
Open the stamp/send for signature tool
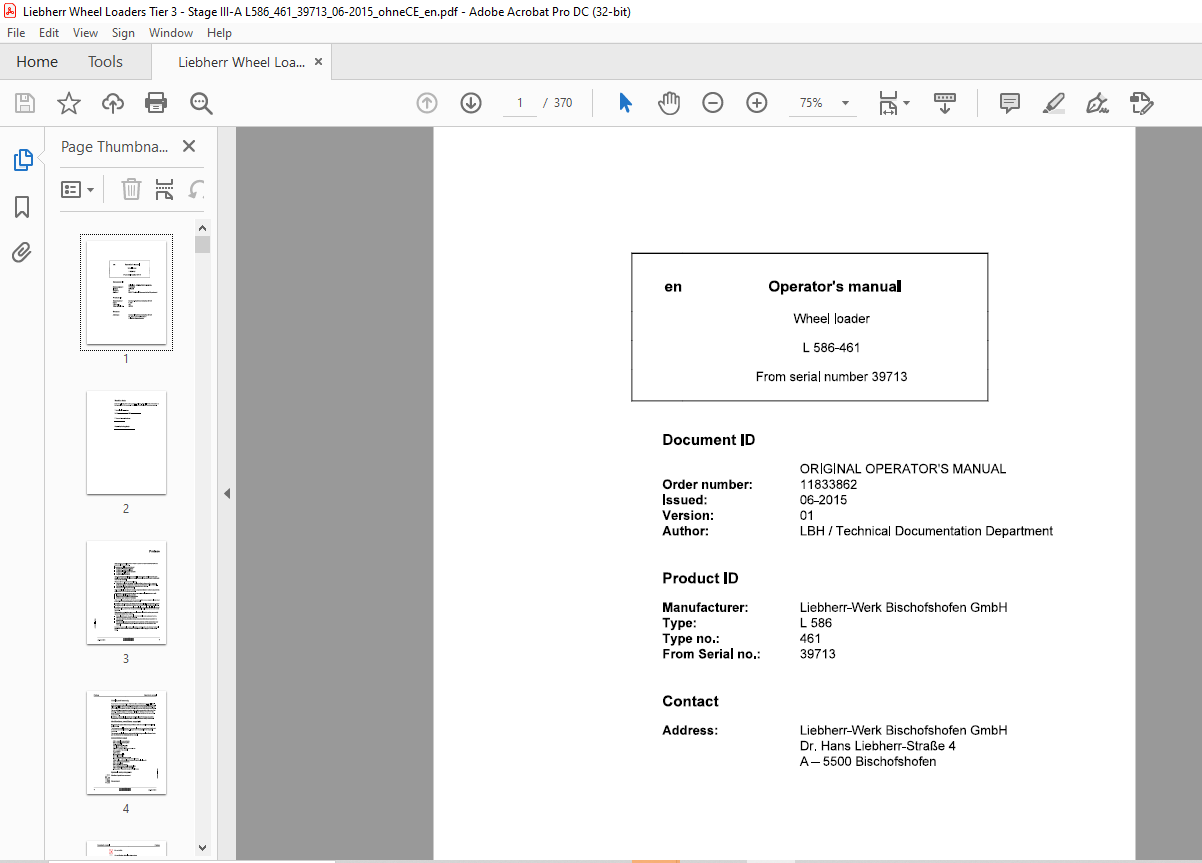pyautogui.click(x=1141, y=103)
